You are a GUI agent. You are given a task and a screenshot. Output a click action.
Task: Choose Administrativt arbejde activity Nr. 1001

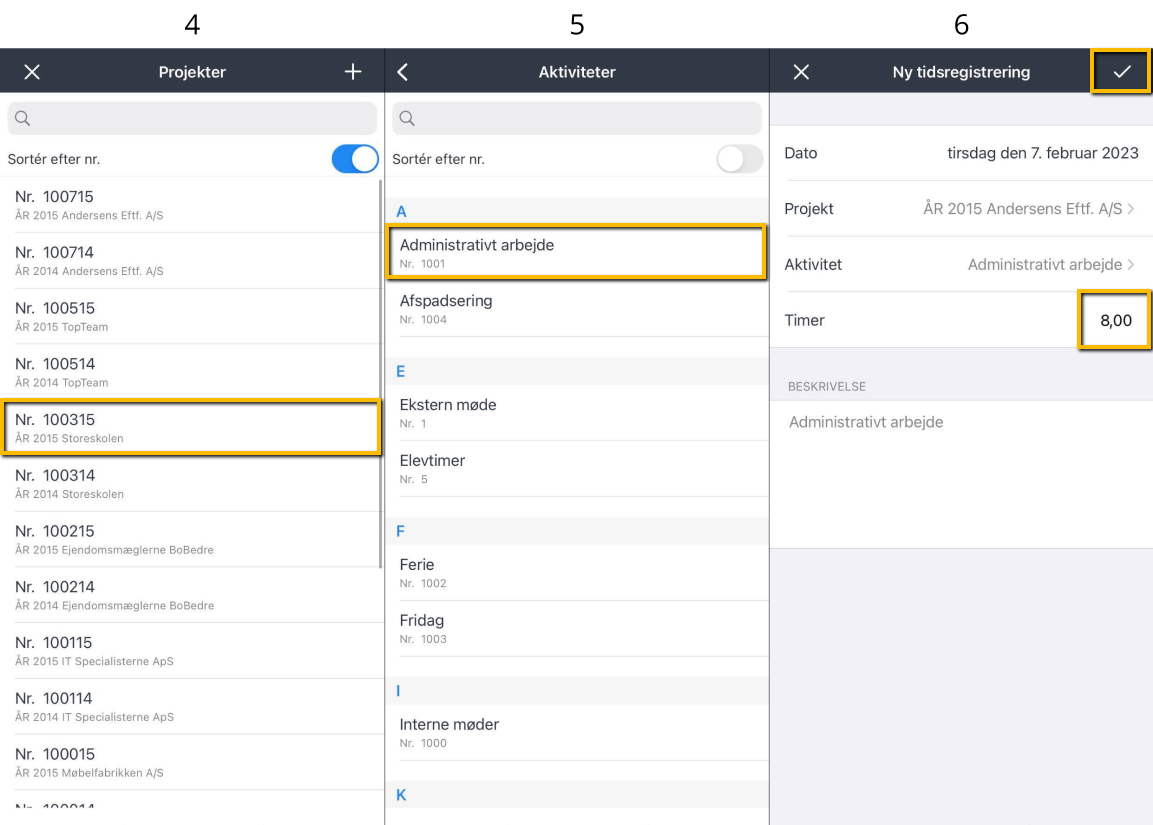point(576,252)
